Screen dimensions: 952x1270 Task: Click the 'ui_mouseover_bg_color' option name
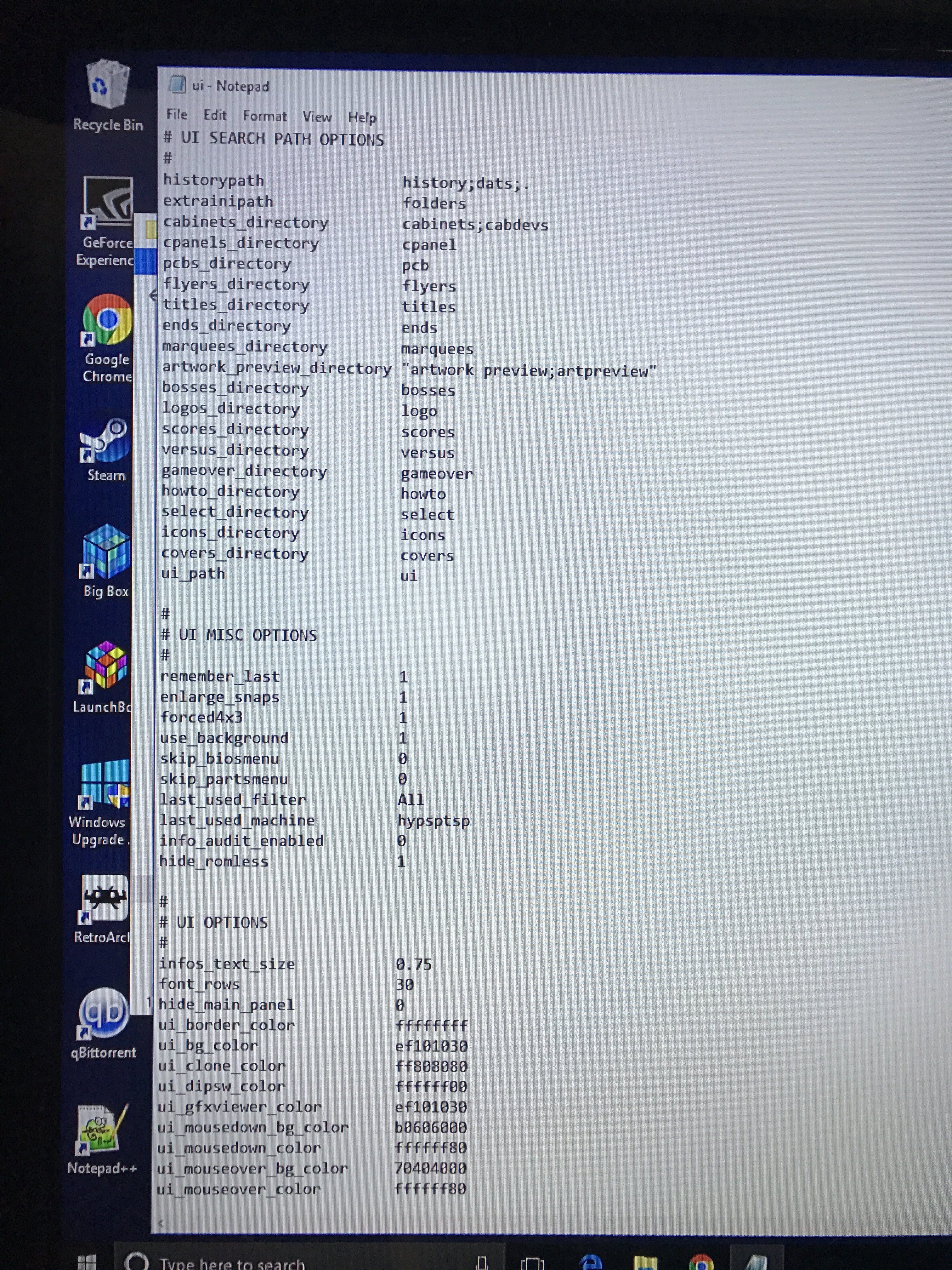coord(252,1168)
